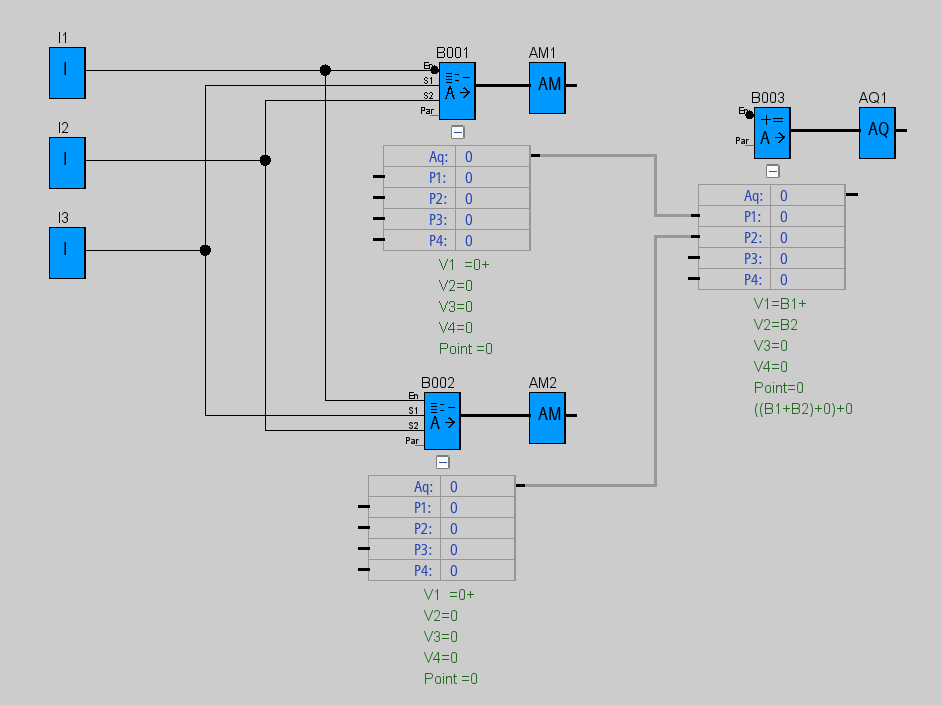942x705 pixels.
Task: Click the P1 value in B001 table
Action: [493, 178]
